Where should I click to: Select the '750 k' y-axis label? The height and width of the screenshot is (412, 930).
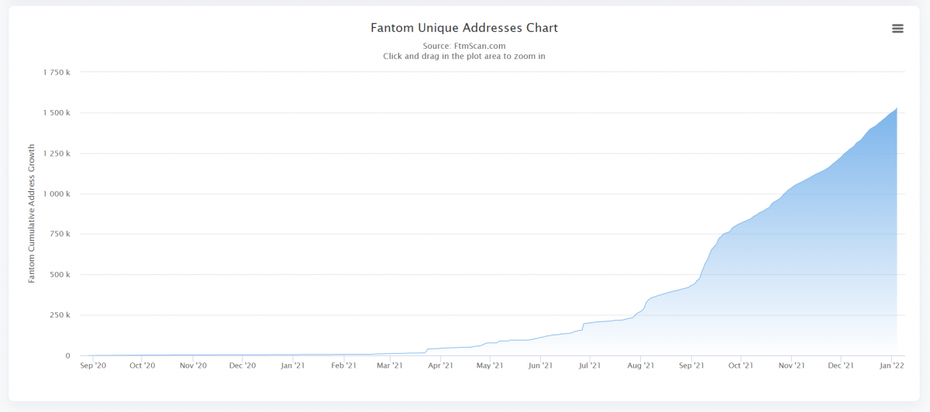[60, 234]
